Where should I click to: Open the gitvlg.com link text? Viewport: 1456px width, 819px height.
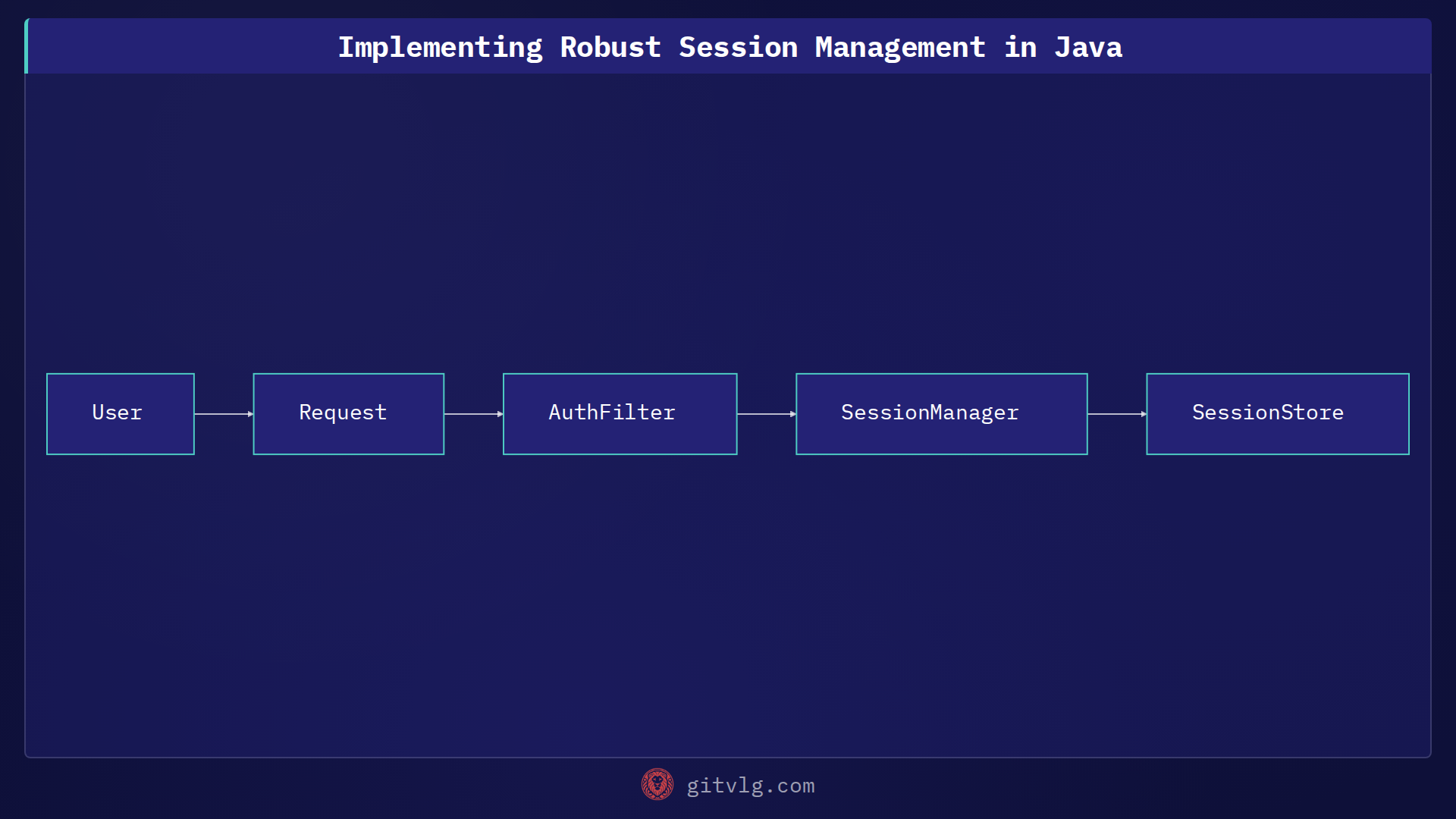click(x=751, y=786)
